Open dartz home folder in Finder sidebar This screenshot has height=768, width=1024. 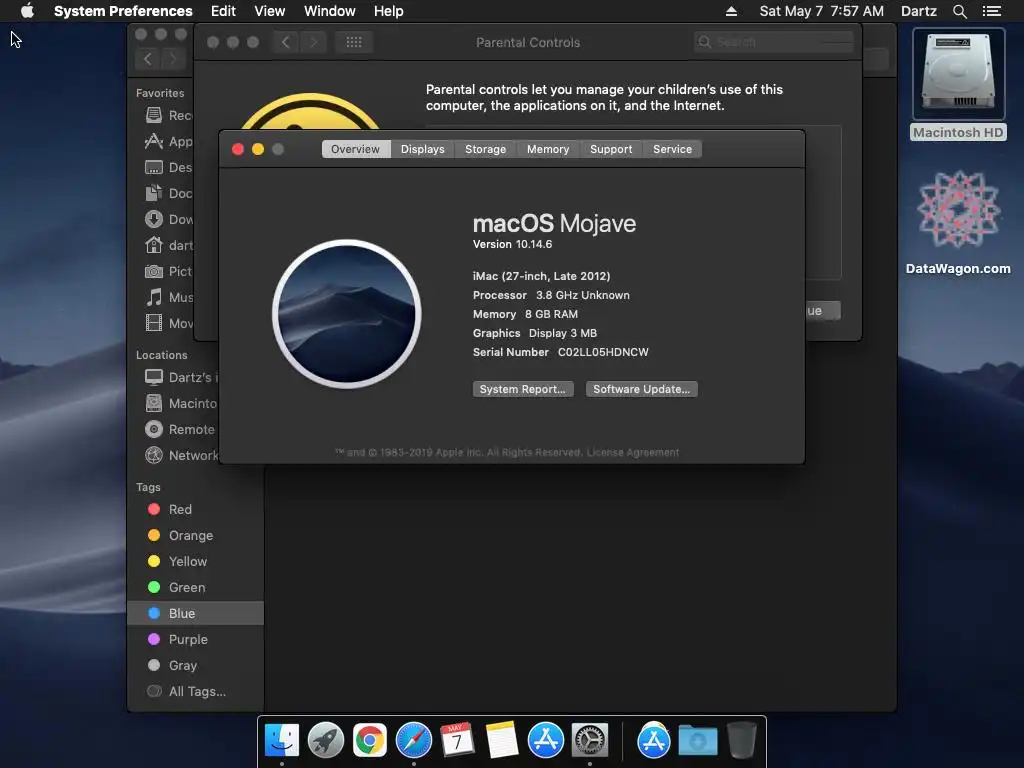[169, 246]
